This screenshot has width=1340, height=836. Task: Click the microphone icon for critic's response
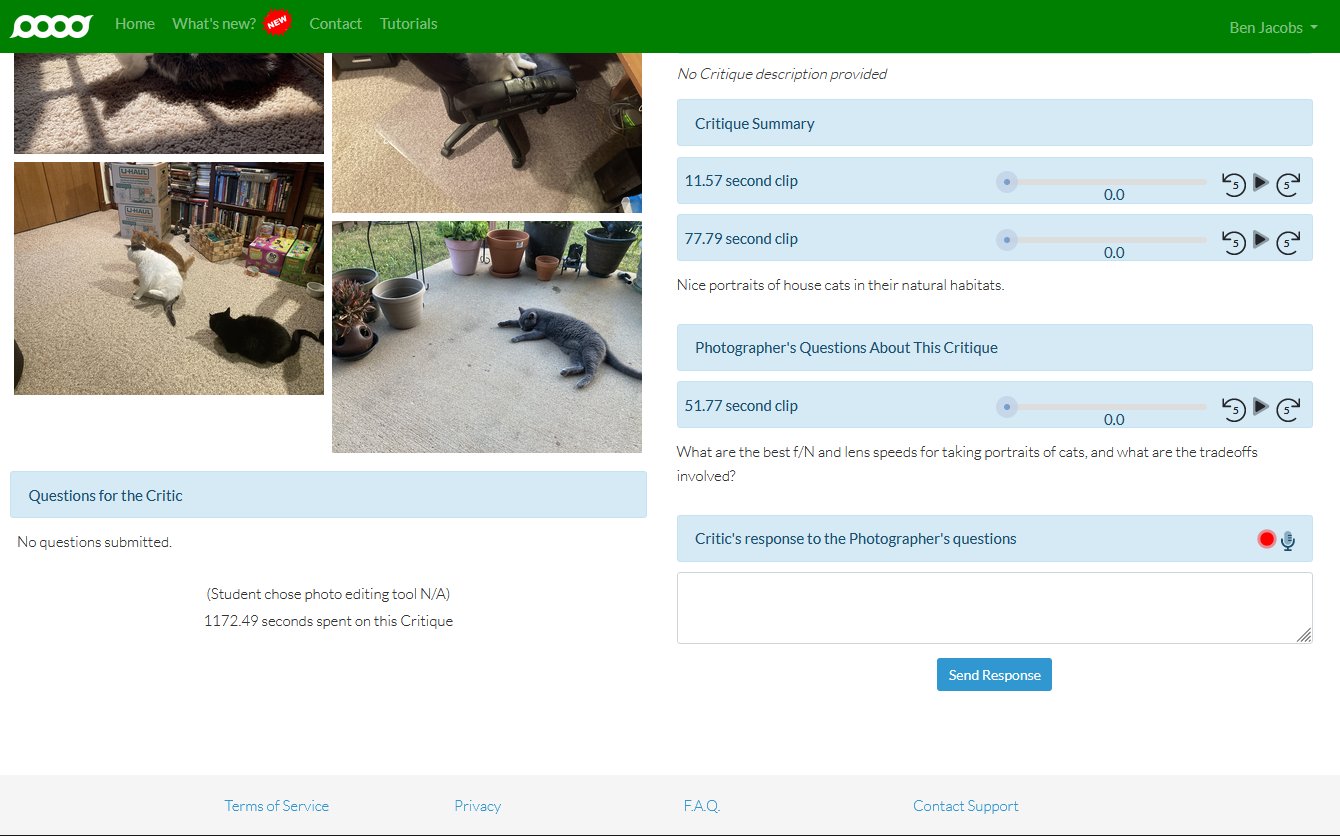[x=1288, y=540]
